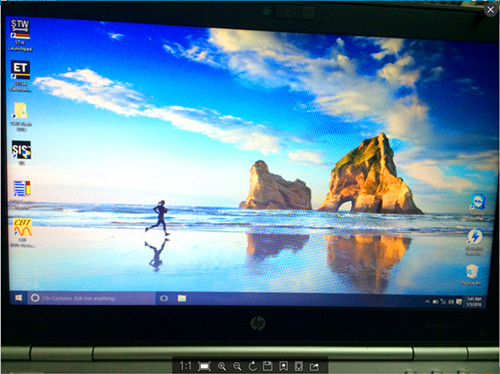Rotate the image with the circular arrow icon
This screenshot has height=374, width=500.
tap(253, 366)
